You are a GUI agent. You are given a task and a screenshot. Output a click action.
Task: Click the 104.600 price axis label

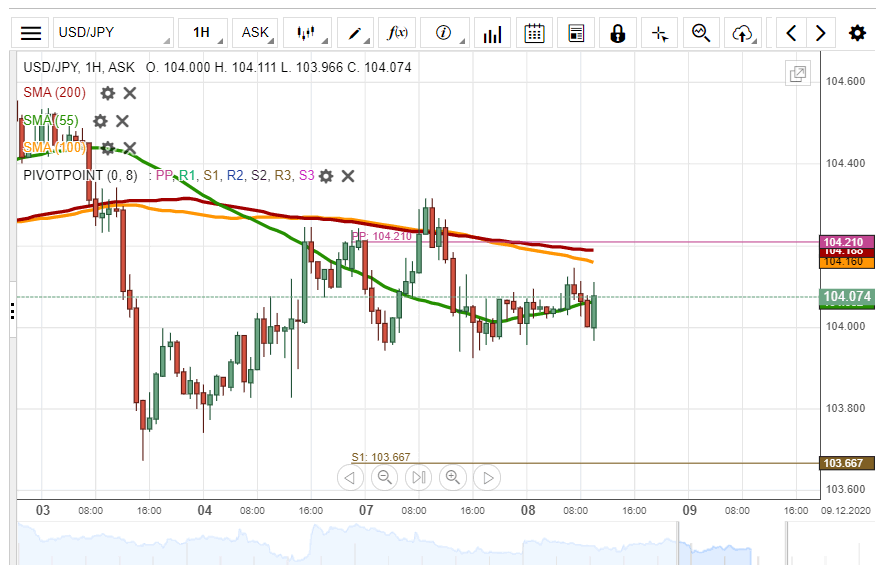[x=845, y=82]
